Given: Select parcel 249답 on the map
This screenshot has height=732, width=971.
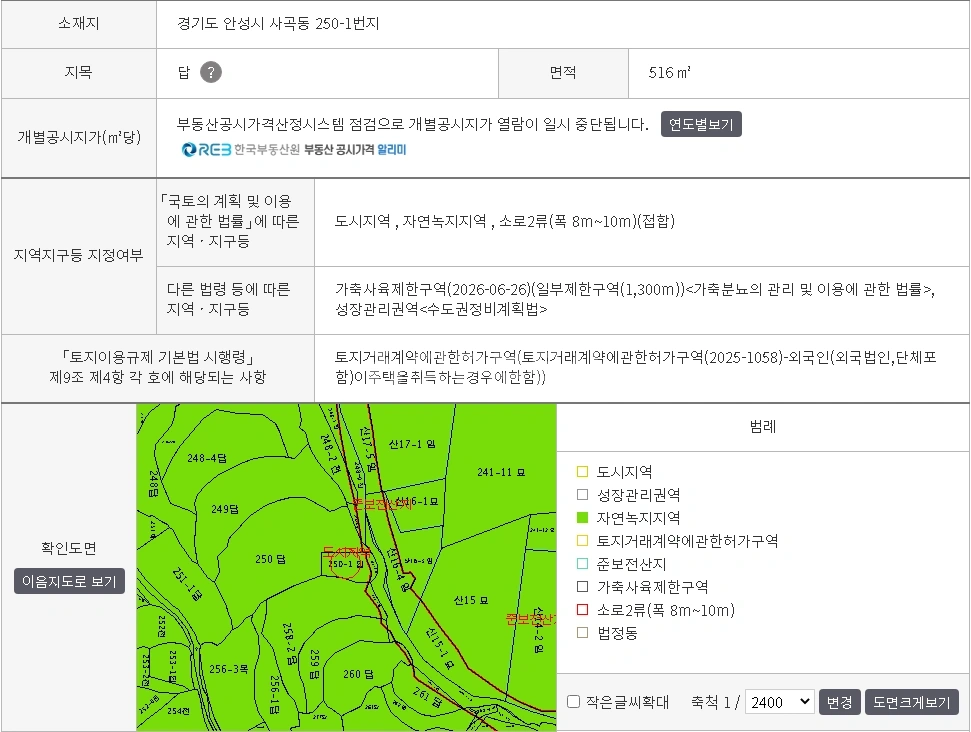Looking at the screenshot, I should [225, 509].
